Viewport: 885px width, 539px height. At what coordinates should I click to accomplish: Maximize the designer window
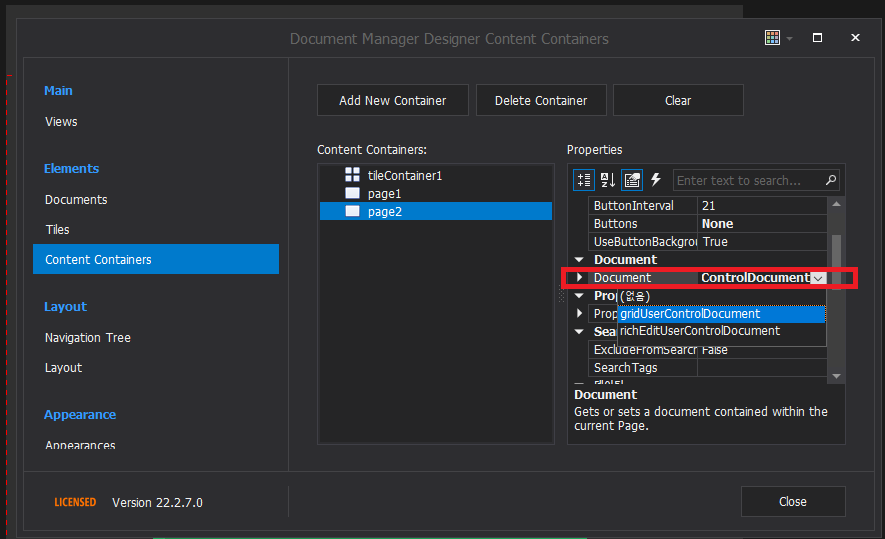tap(817, 38)
